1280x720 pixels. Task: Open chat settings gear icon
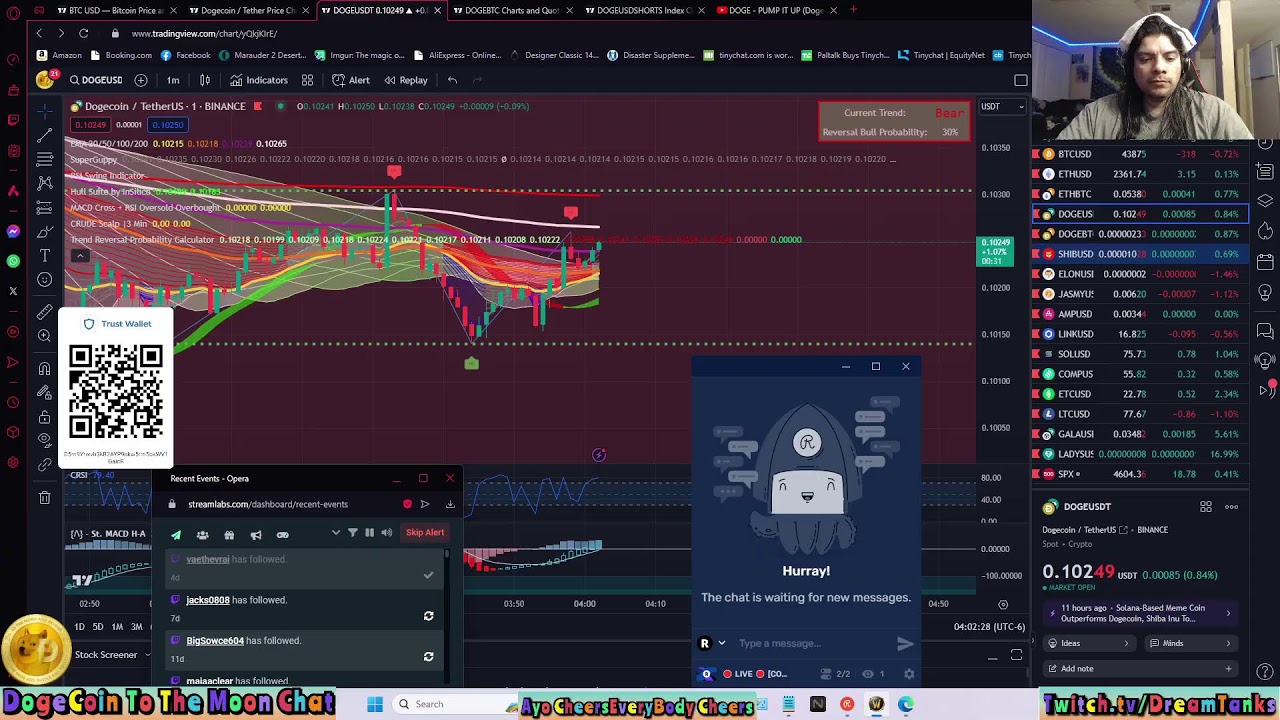coord(908,674)
